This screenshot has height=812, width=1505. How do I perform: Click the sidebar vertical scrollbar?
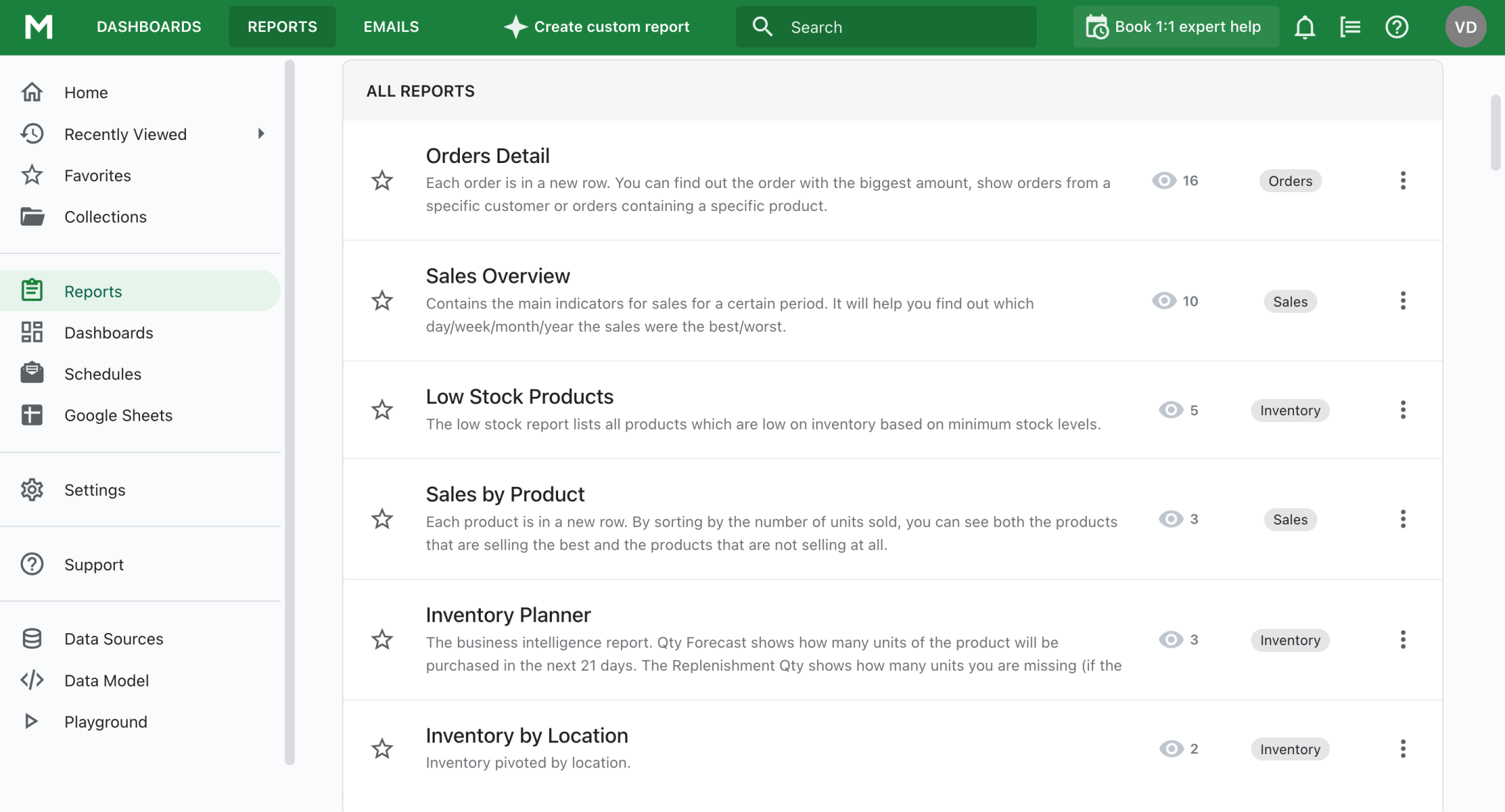tap(290, 411)
